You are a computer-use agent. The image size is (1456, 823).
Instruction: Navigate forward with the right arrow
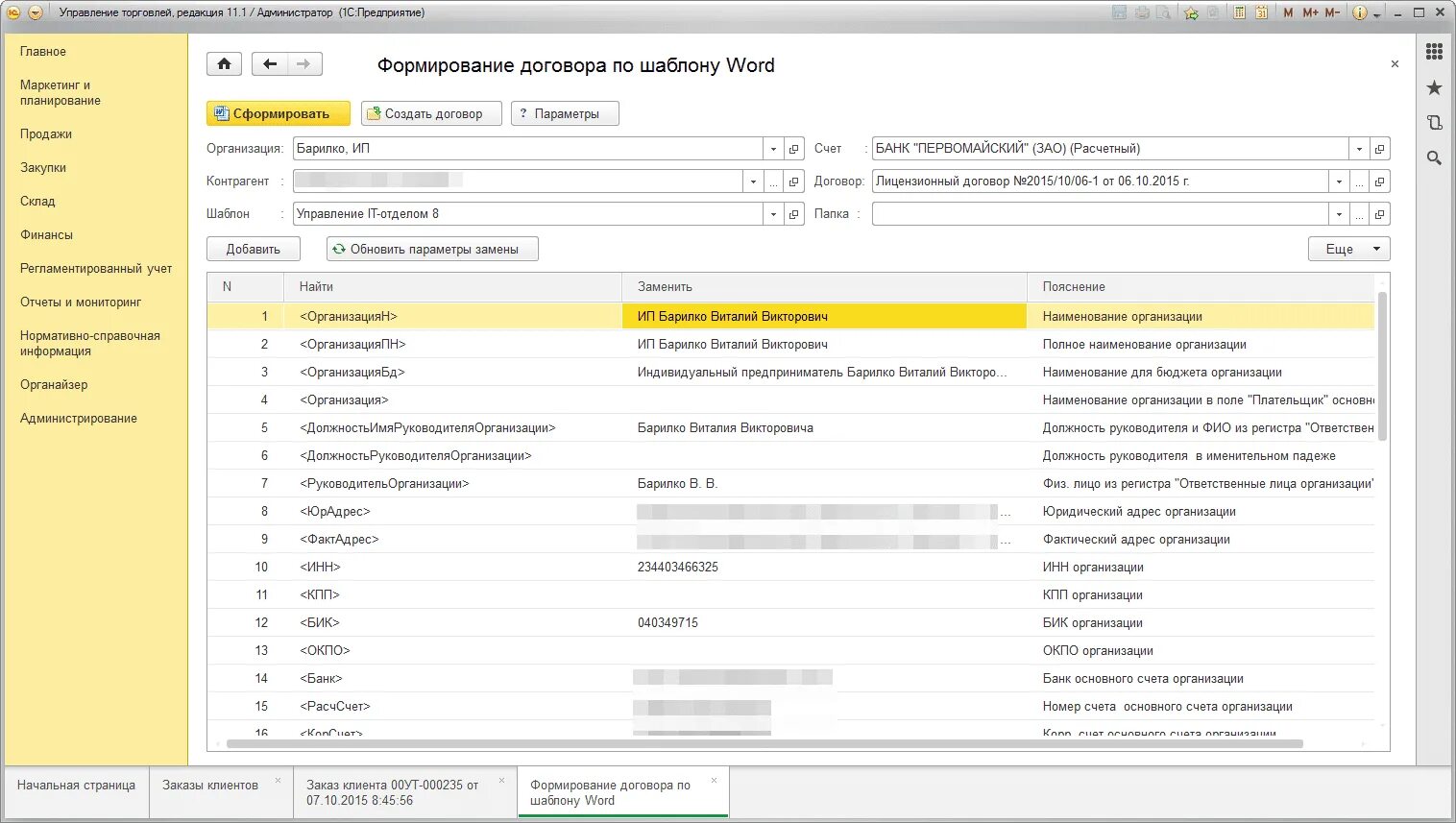[304, 63]
